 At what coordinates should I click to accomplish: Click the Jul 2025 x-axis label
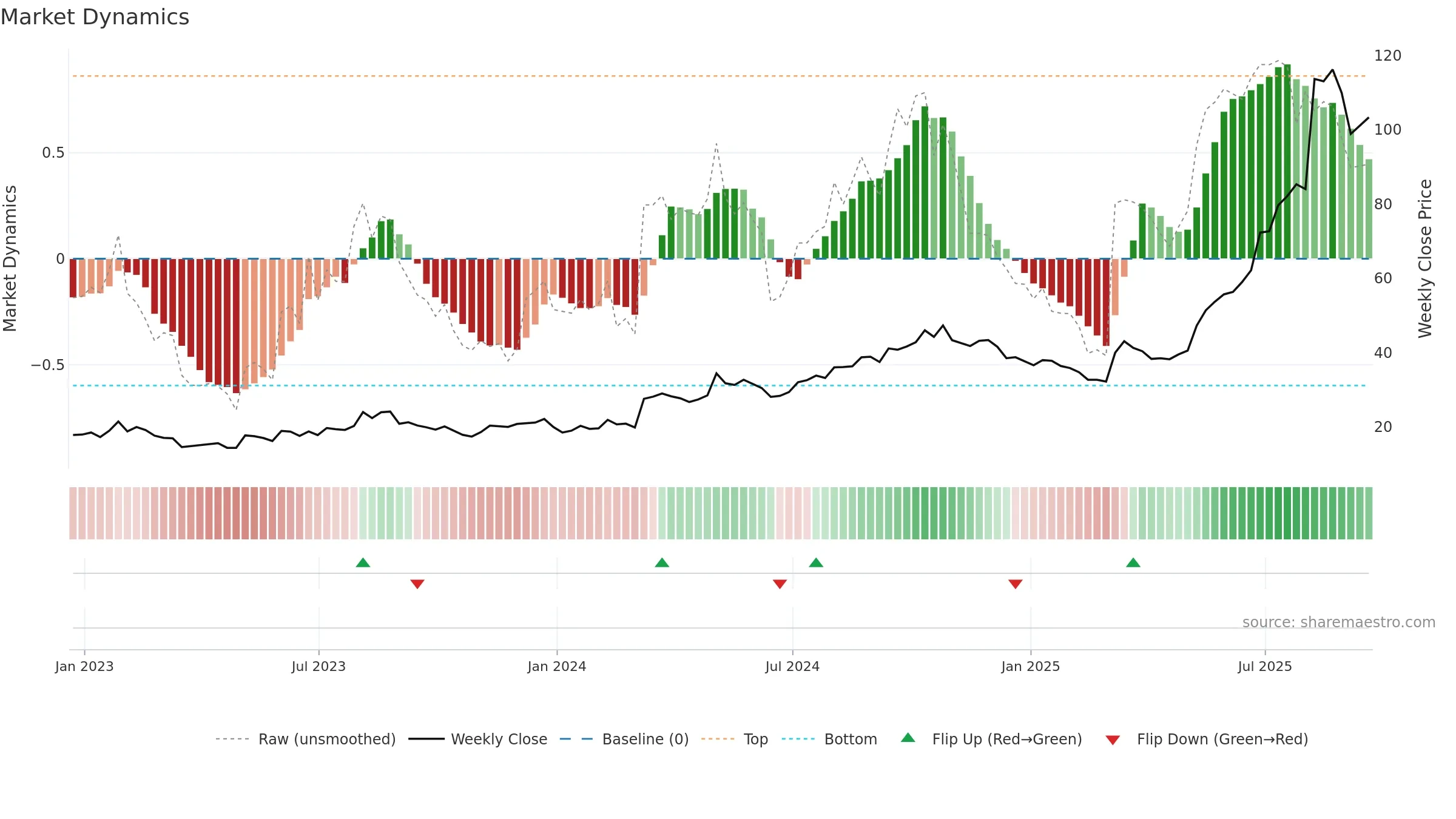[1265, 666]
